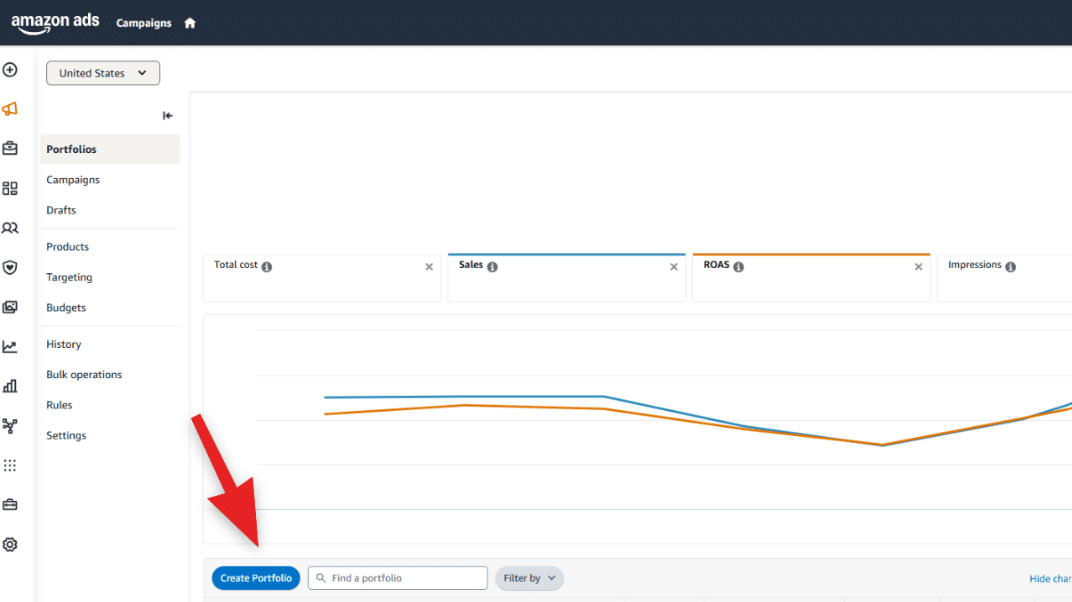This screenshot has height=602, width=1072.
Task: Select the Total cost metric card
Action: point(322,278)
